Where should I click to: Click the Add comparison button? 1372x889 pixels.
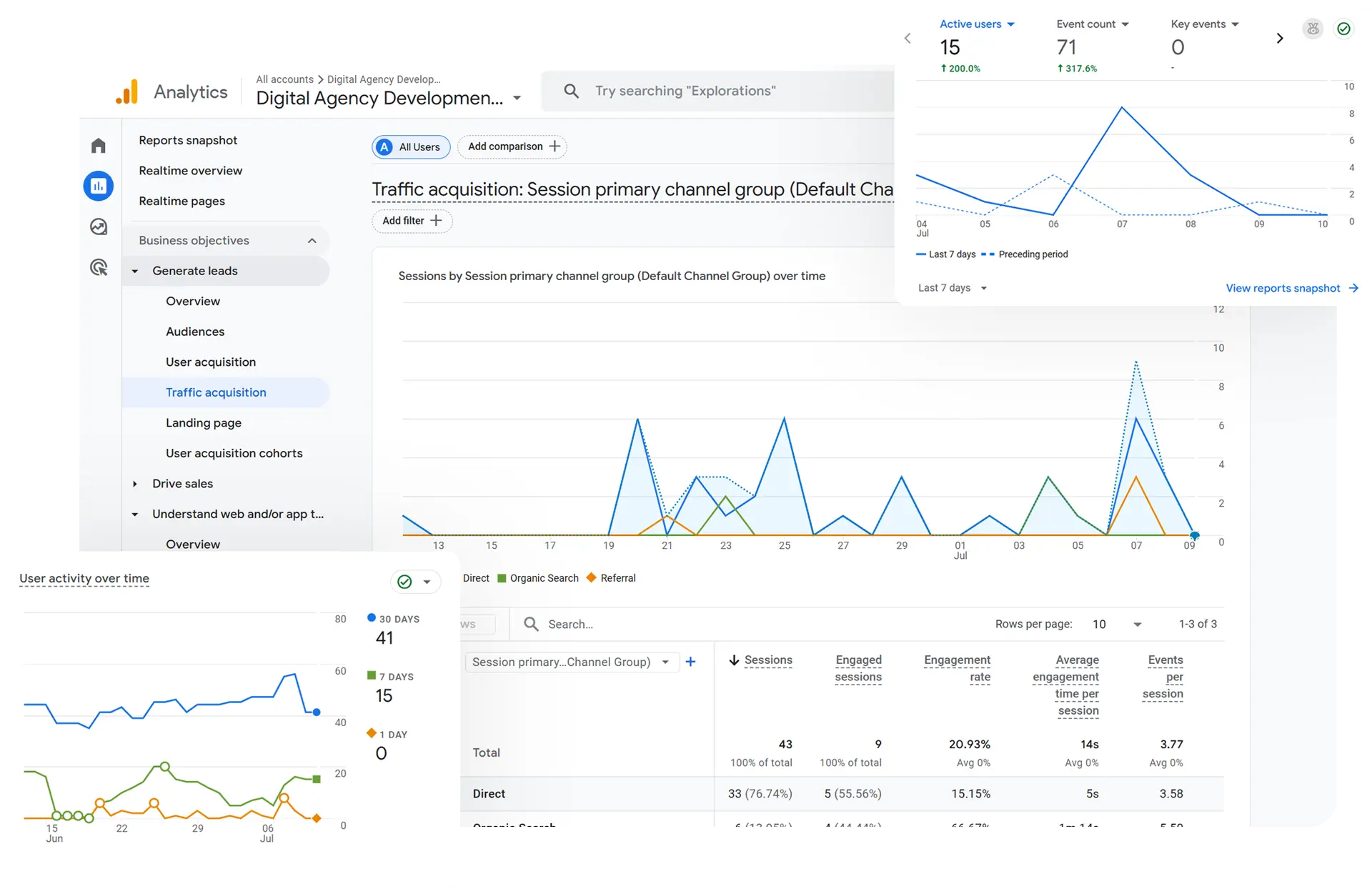pyautogui.click(x=512, y=146)
